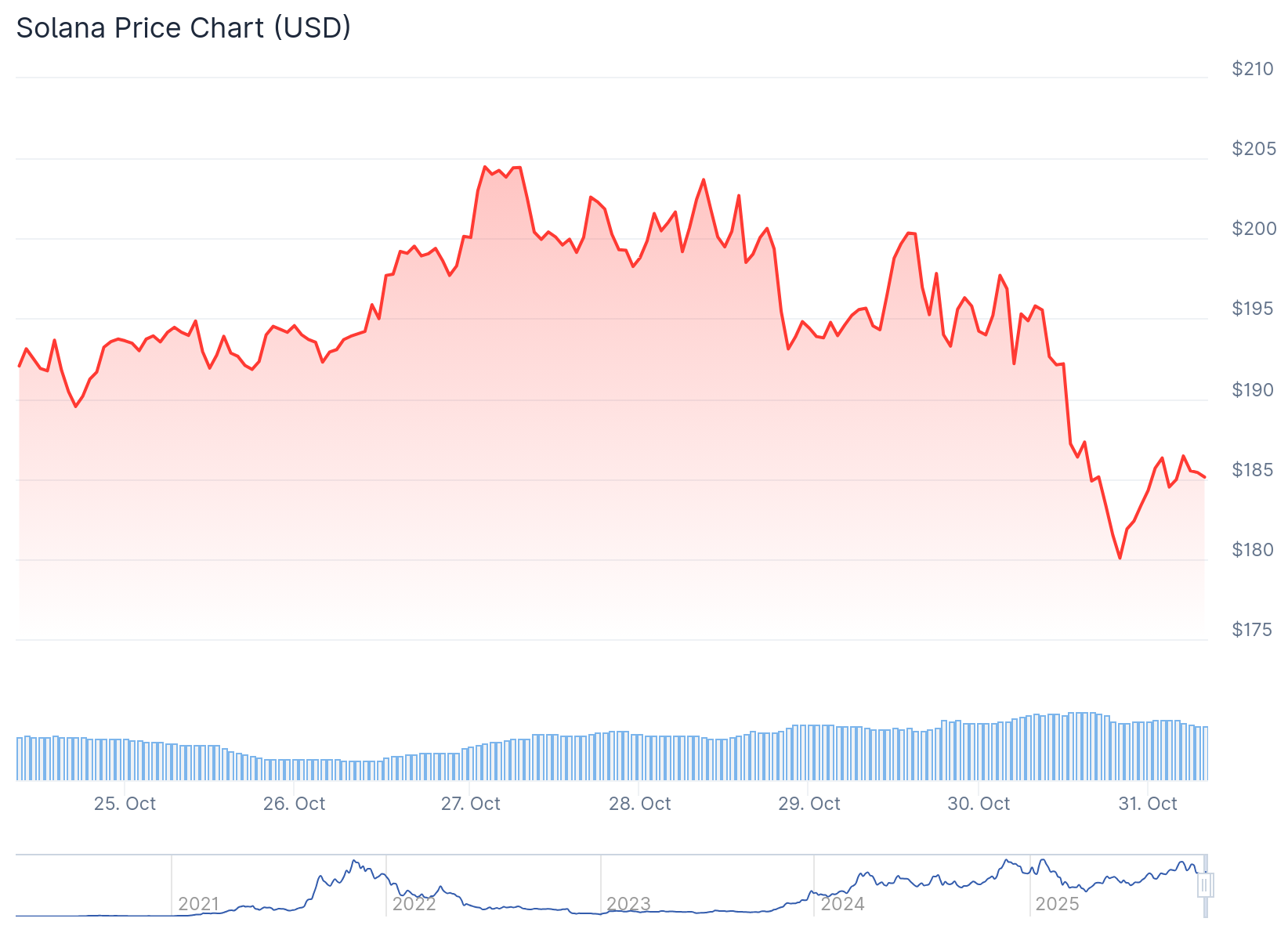Select 2023 in the navigator timeline
Image resolution: width=1288 pixels, height=940 pixels.
pyautogui.click(x=628, y=904)
